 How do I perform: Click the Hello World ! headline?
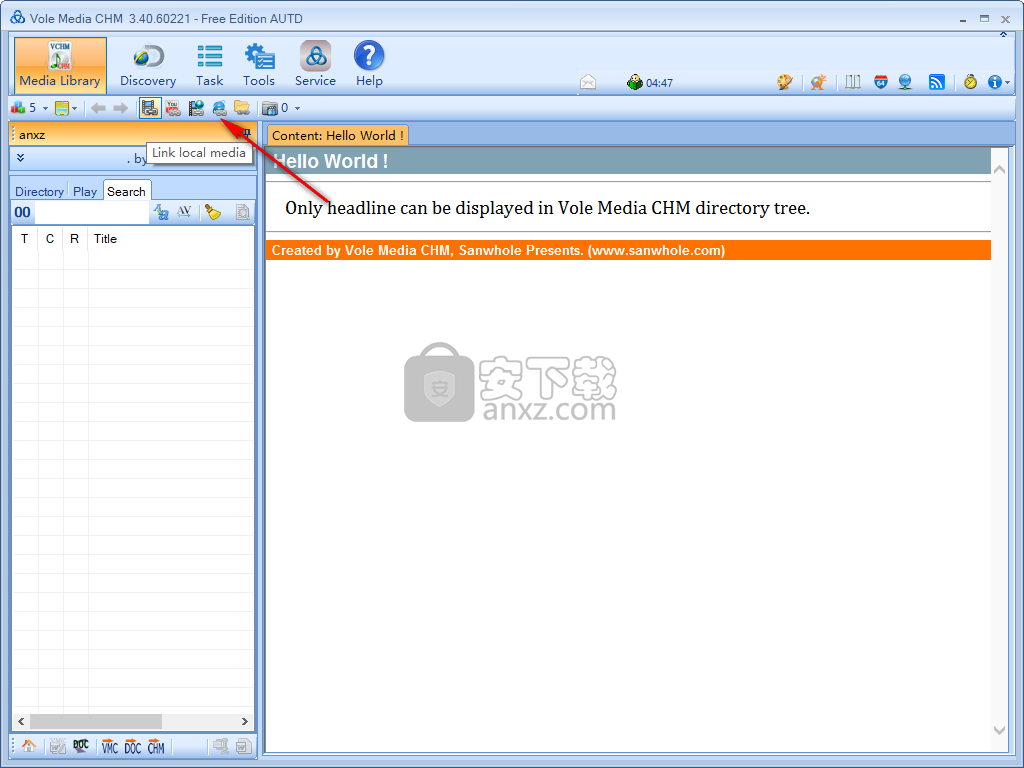coord(330,161)
